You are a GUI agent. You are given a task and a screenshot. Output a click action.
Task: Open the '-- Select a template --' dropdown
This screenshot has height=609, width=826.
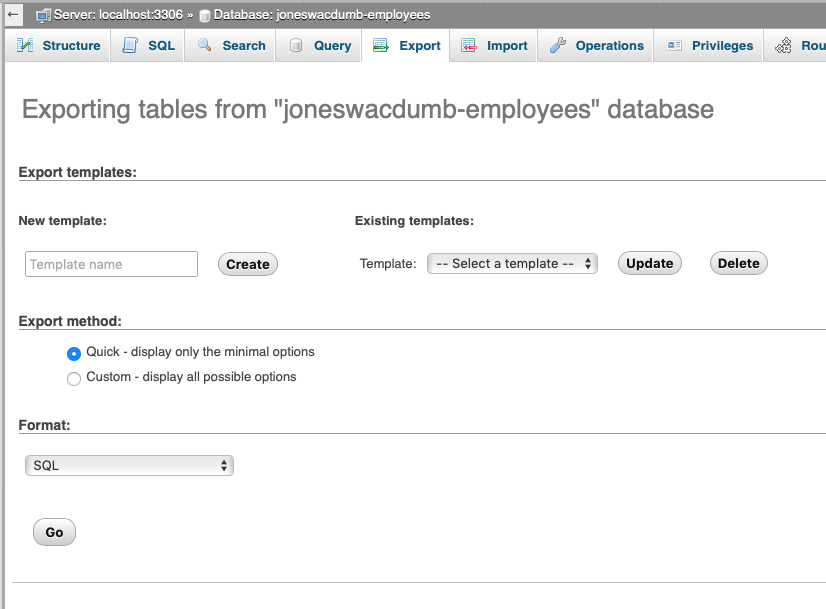[x=512, y=263]
